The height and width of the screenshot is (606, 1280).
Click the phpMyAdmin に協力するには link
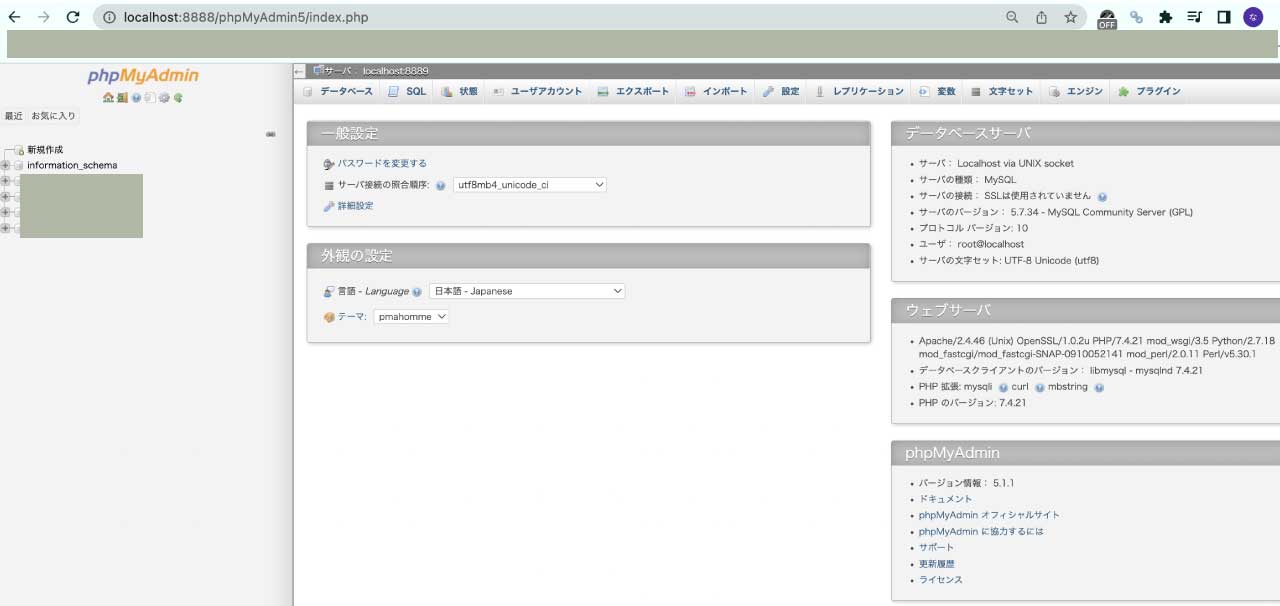[981, 531]
